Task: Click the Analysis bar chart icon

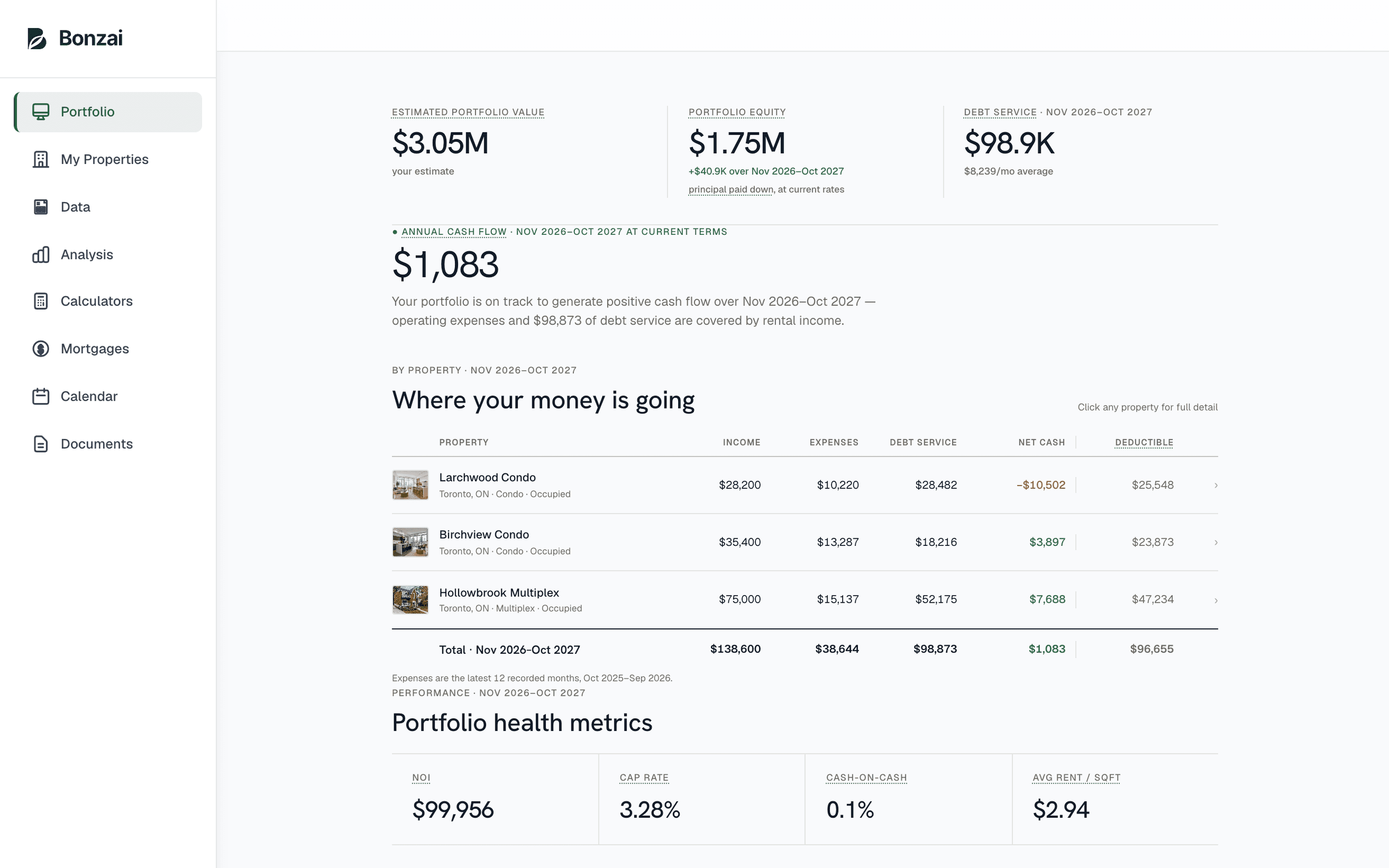Action: (41, 254)
